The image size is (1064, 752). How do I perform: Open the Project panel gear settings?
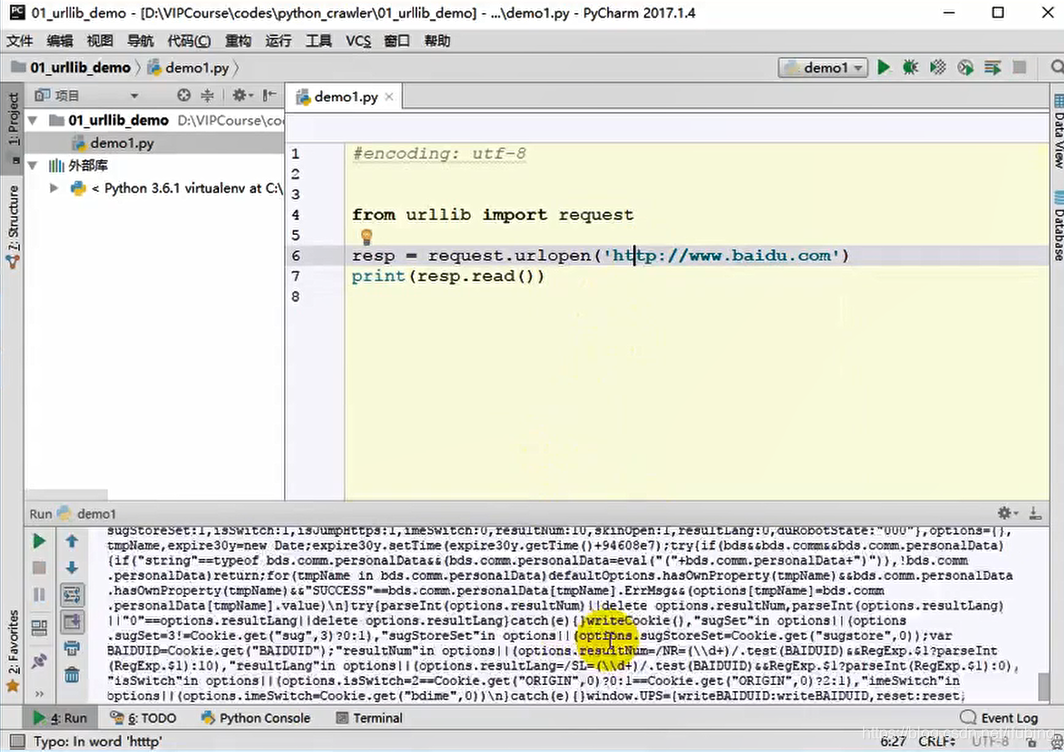coord(242,95)
